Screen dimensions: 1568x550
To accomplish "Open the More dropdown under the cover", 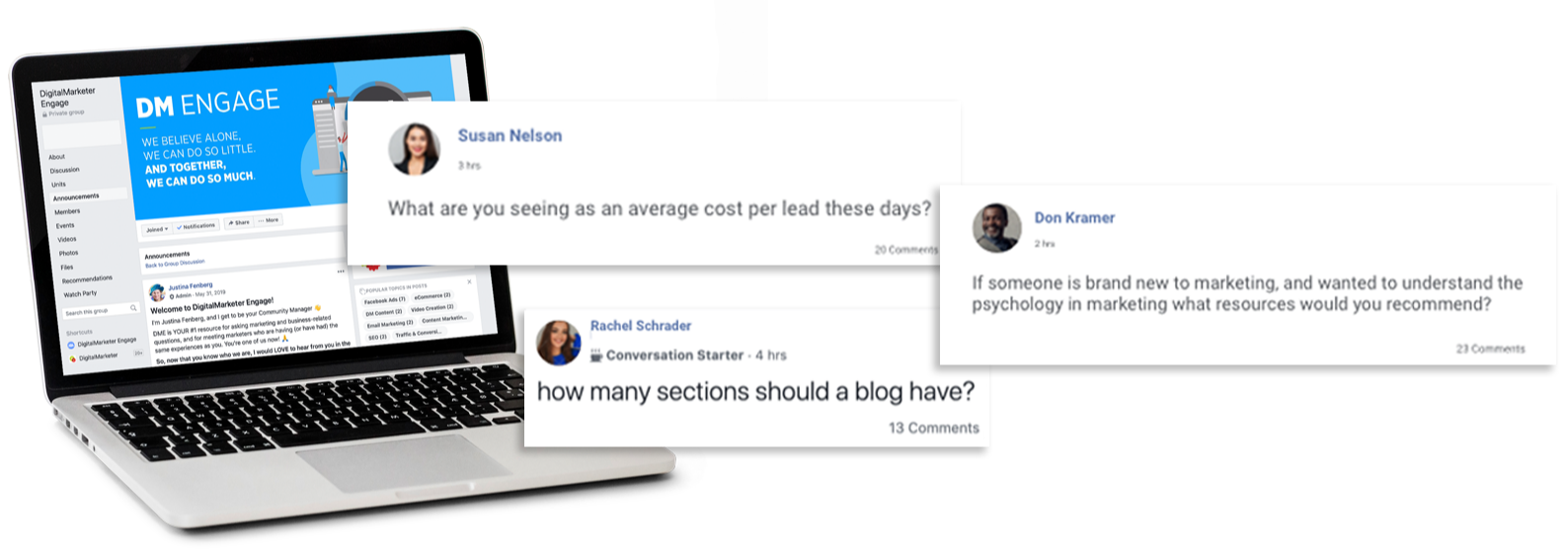I will pos(269,220).
